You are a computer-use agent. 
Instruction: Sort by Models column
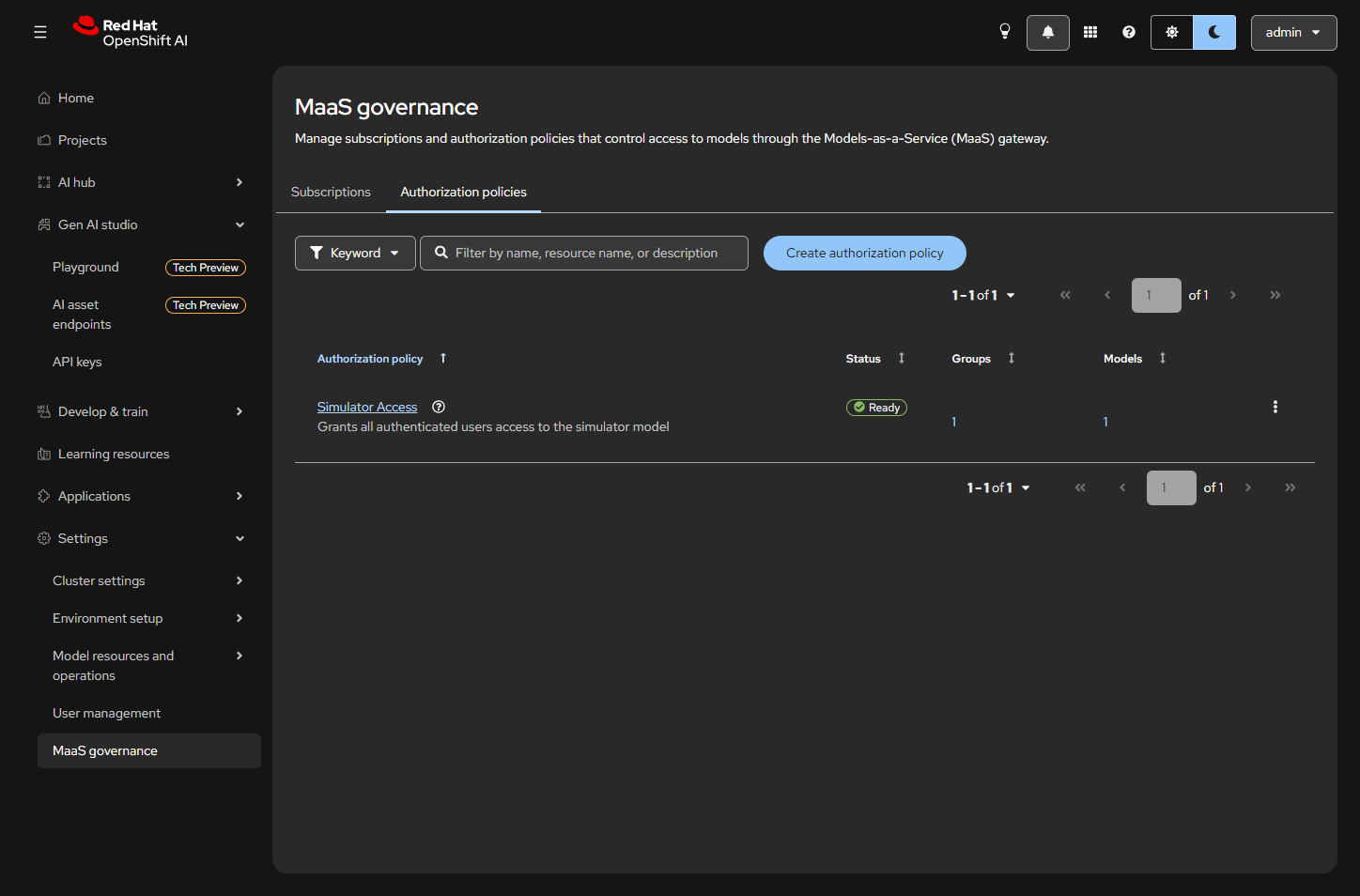[1135, 359]
